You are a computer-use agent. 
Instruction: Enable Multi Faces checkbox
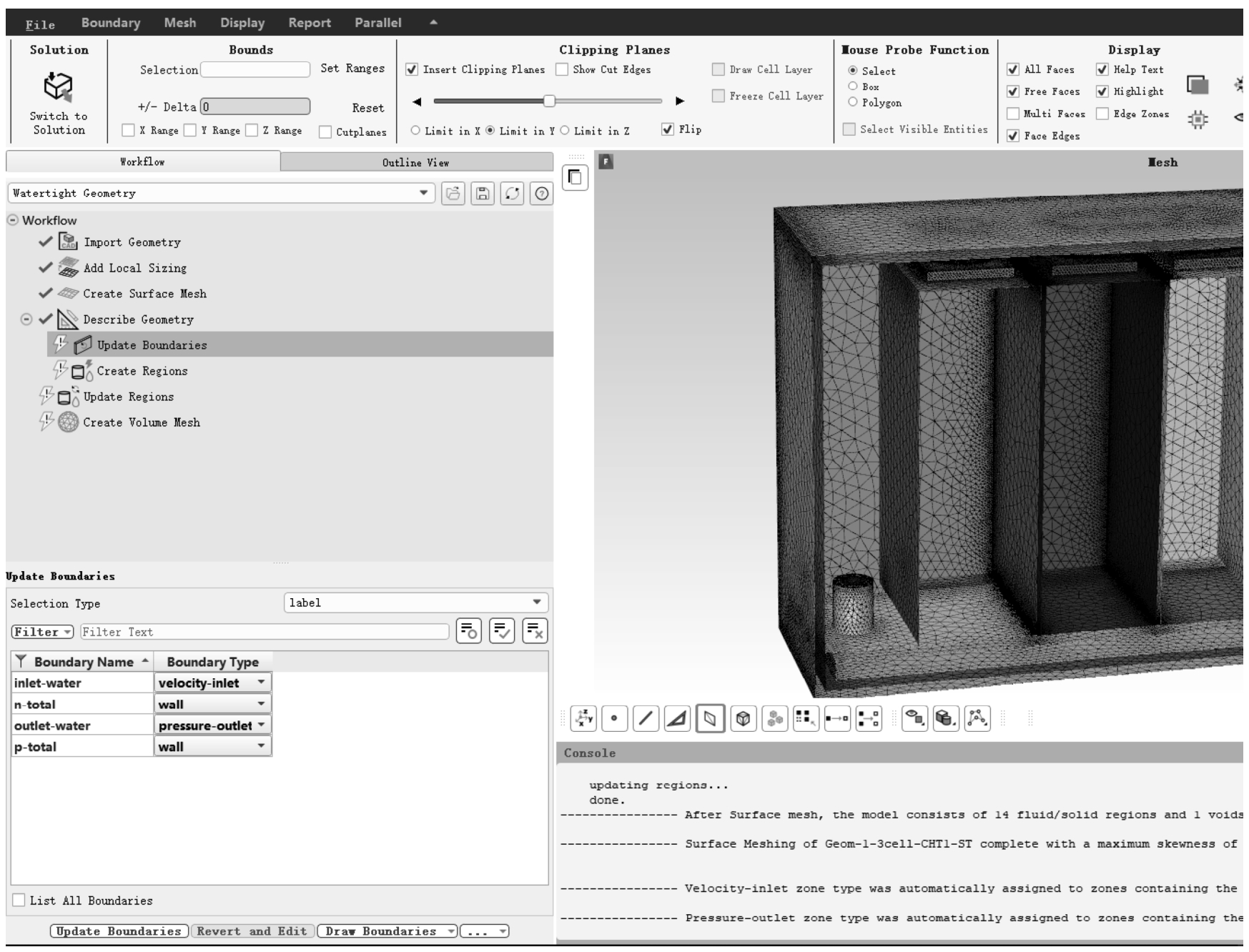point(1013,114)
